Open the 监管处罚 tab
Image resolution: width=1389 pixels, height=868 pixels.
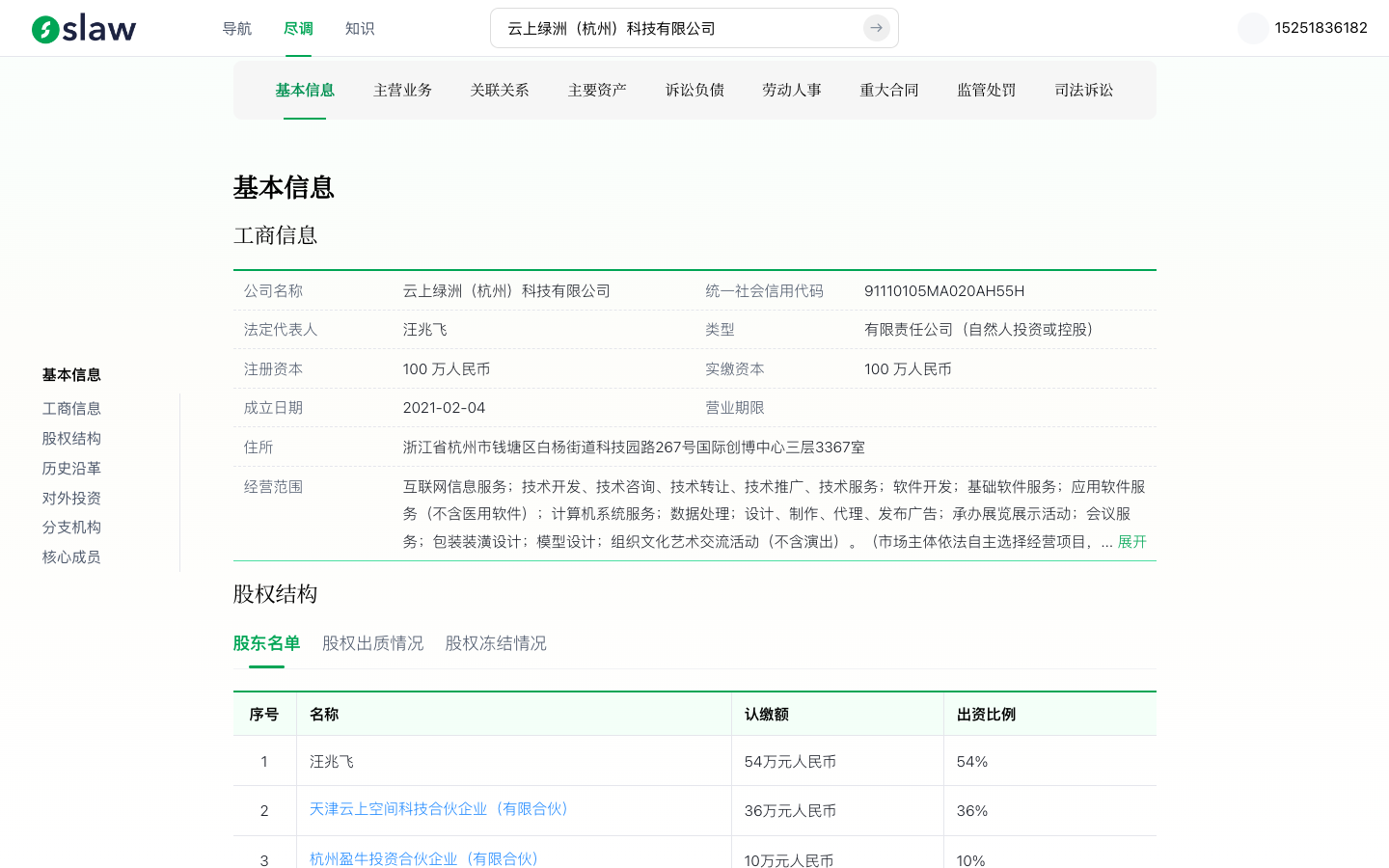986,90
